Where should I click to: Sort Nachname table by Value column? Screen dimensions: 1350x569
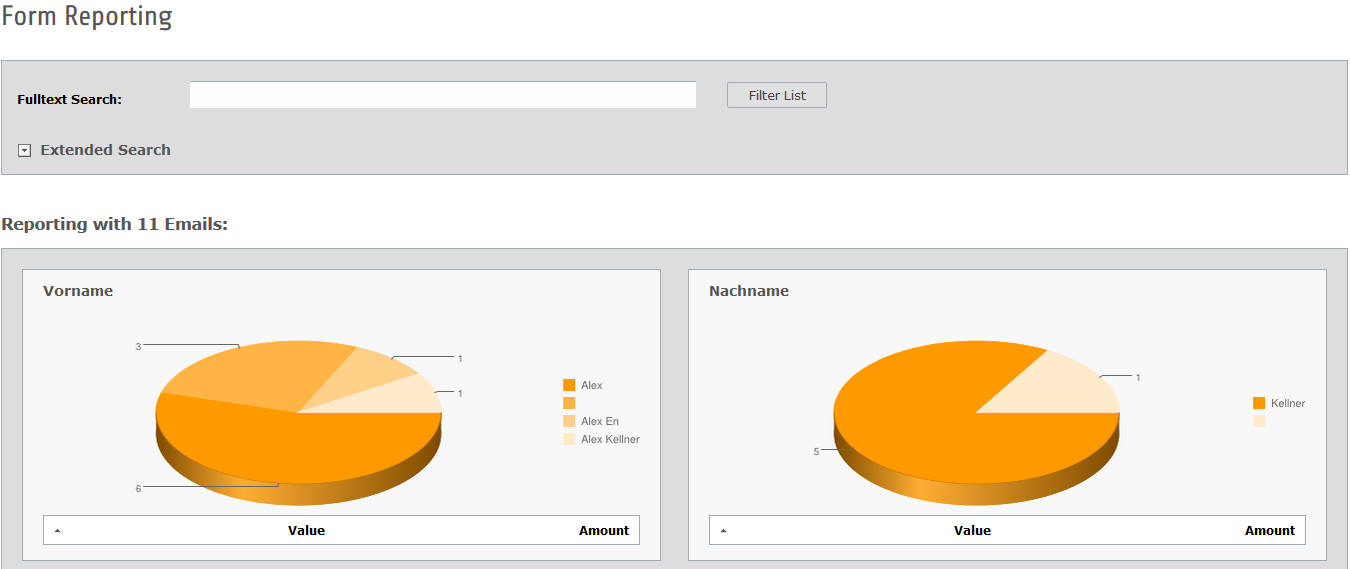pos(972,531)
